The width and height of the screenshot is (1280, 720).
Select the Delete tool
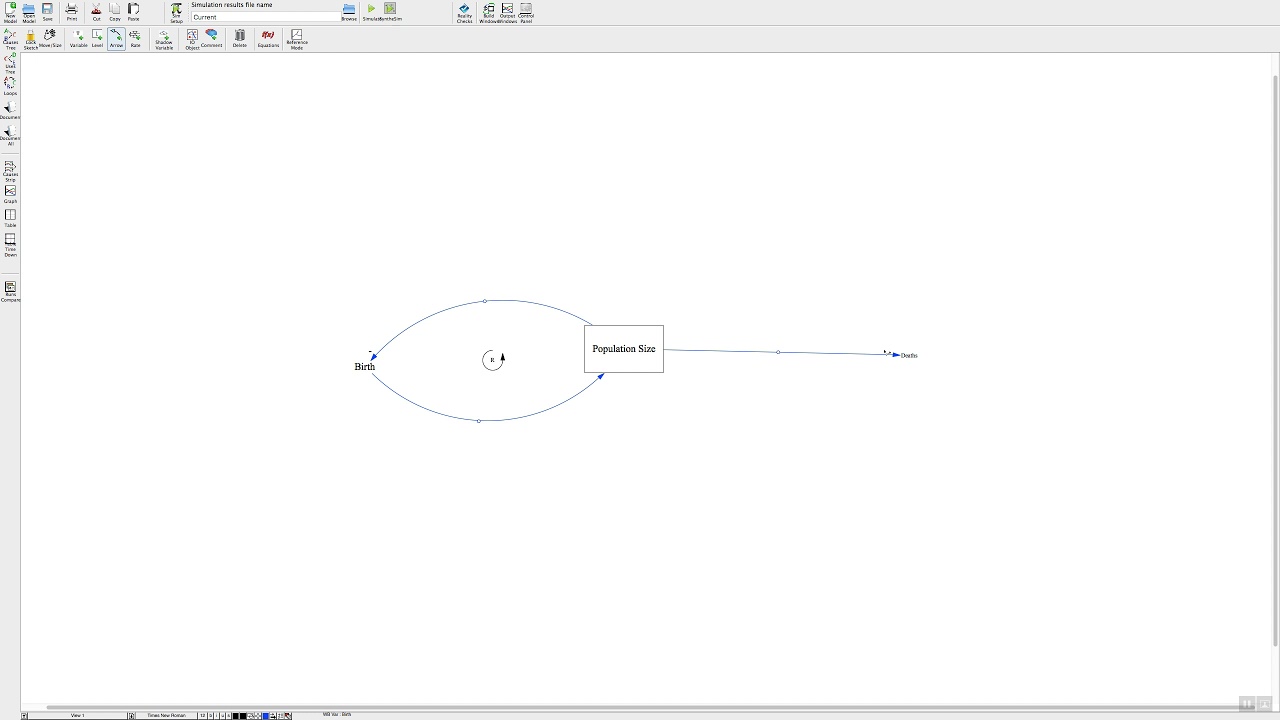pyautogui.click(x=240, y=39)
